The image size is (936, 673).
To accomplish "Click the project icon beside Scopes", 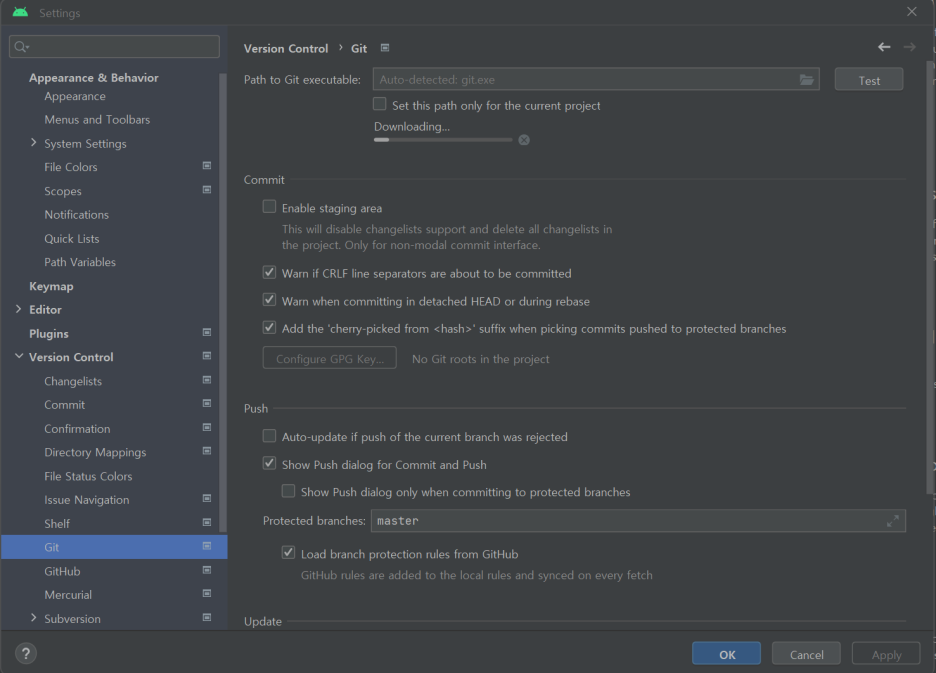I will point(207,189).
